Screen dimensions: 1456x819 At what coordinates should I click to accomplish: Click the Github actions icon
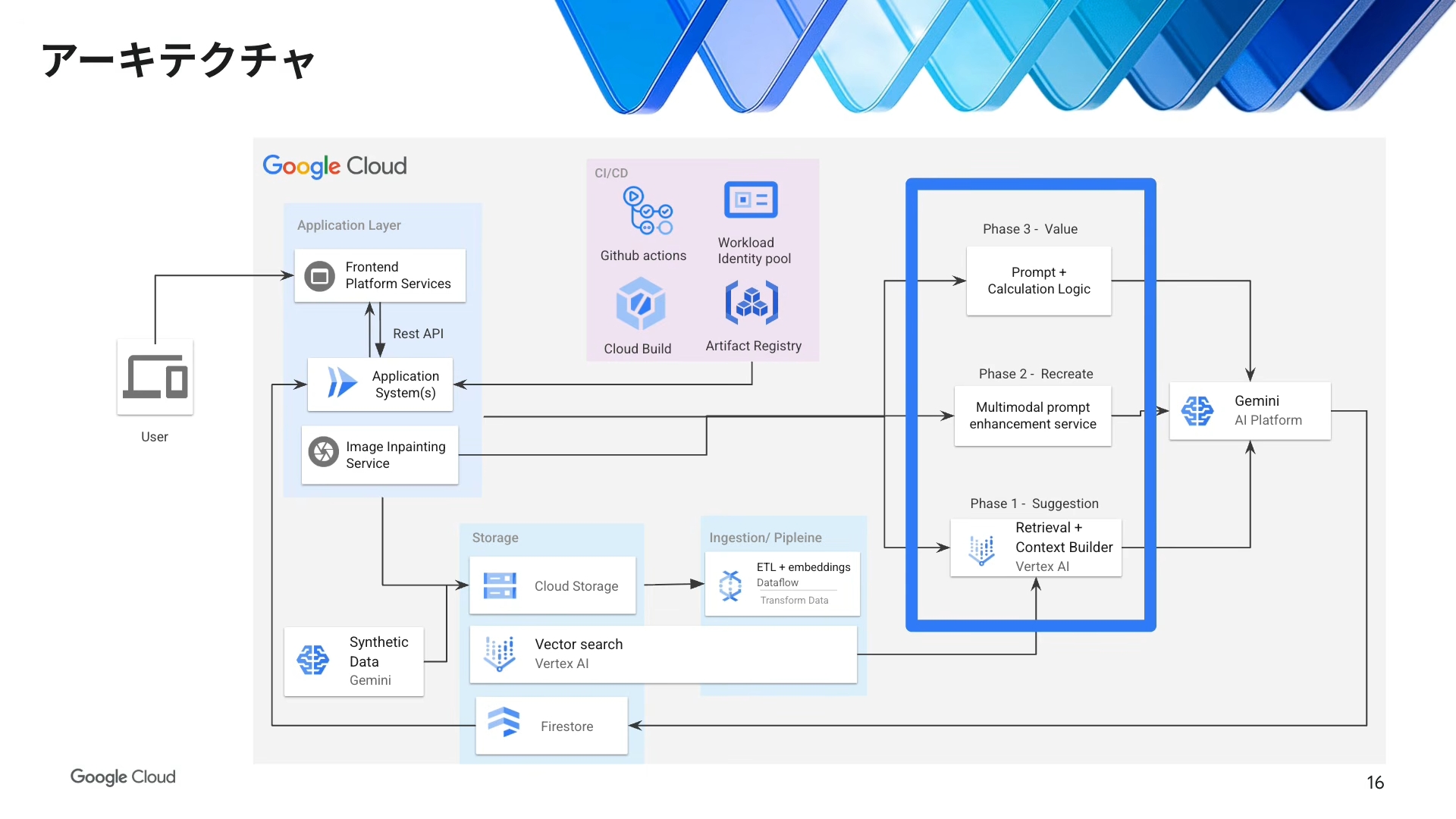[647, 210]
